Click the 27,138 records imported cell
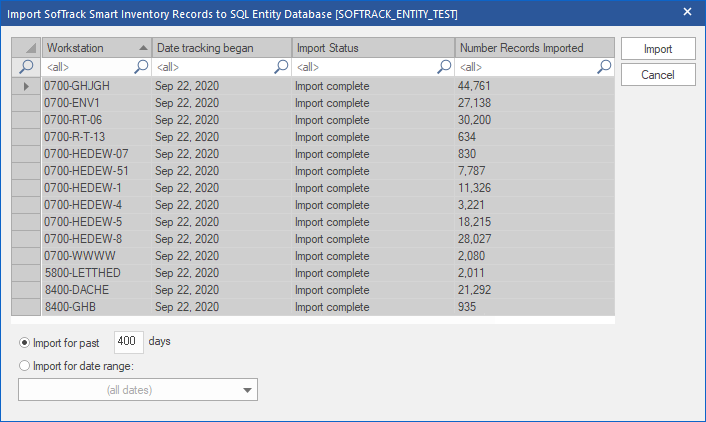Image resolution: width=706 pixels, height=422 pixels. (534, 103)
